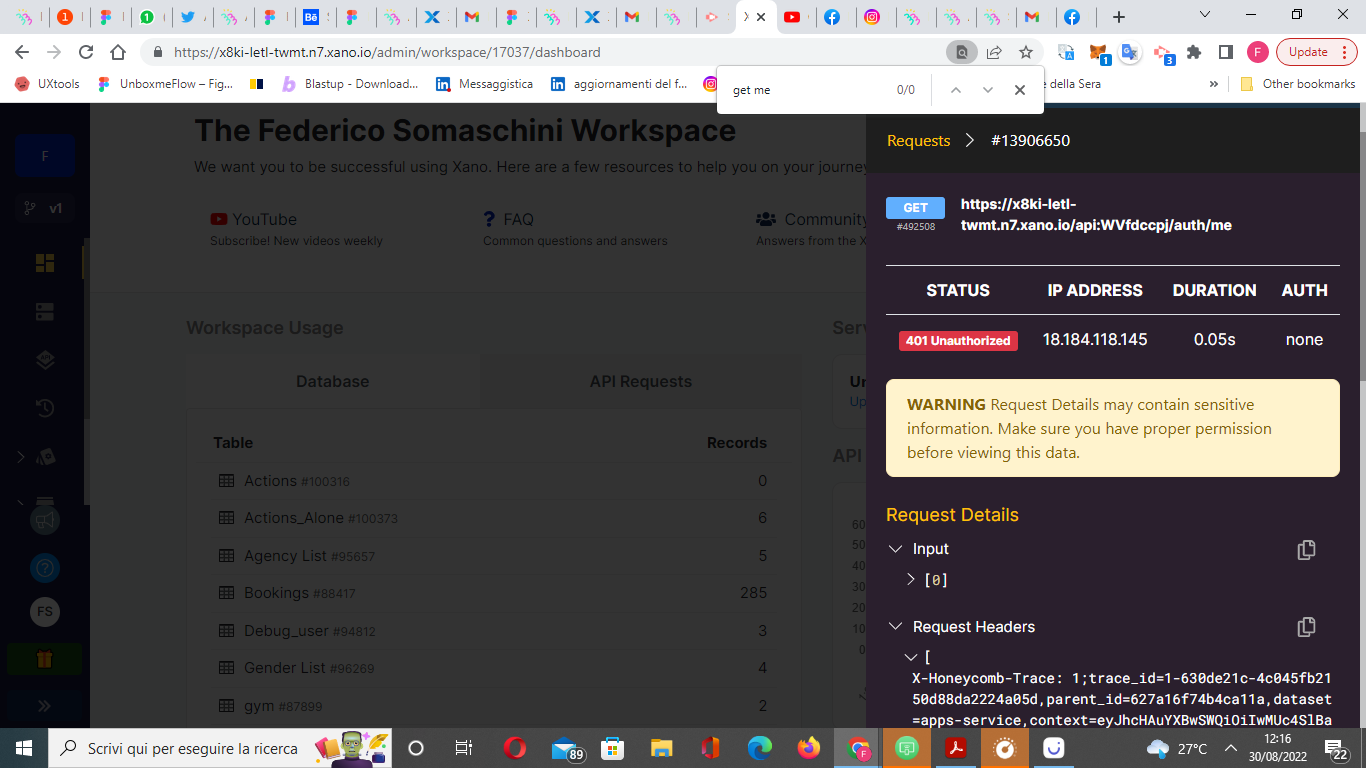Open the megaphone announcements icon
1366x768 pixels.
(45, 521)
